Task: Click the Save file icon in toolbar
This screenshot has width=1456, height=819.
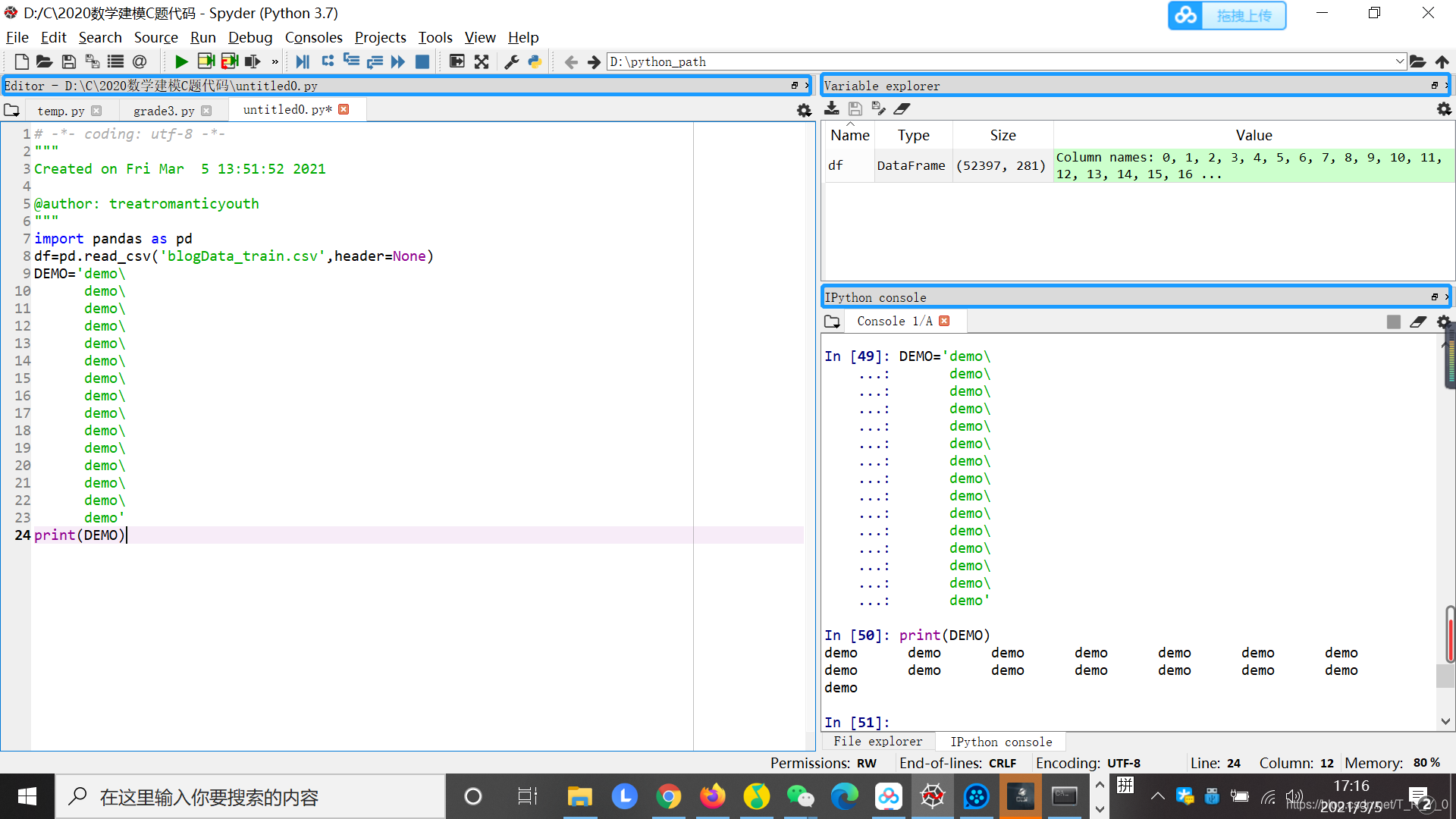Action: (68, 61)
